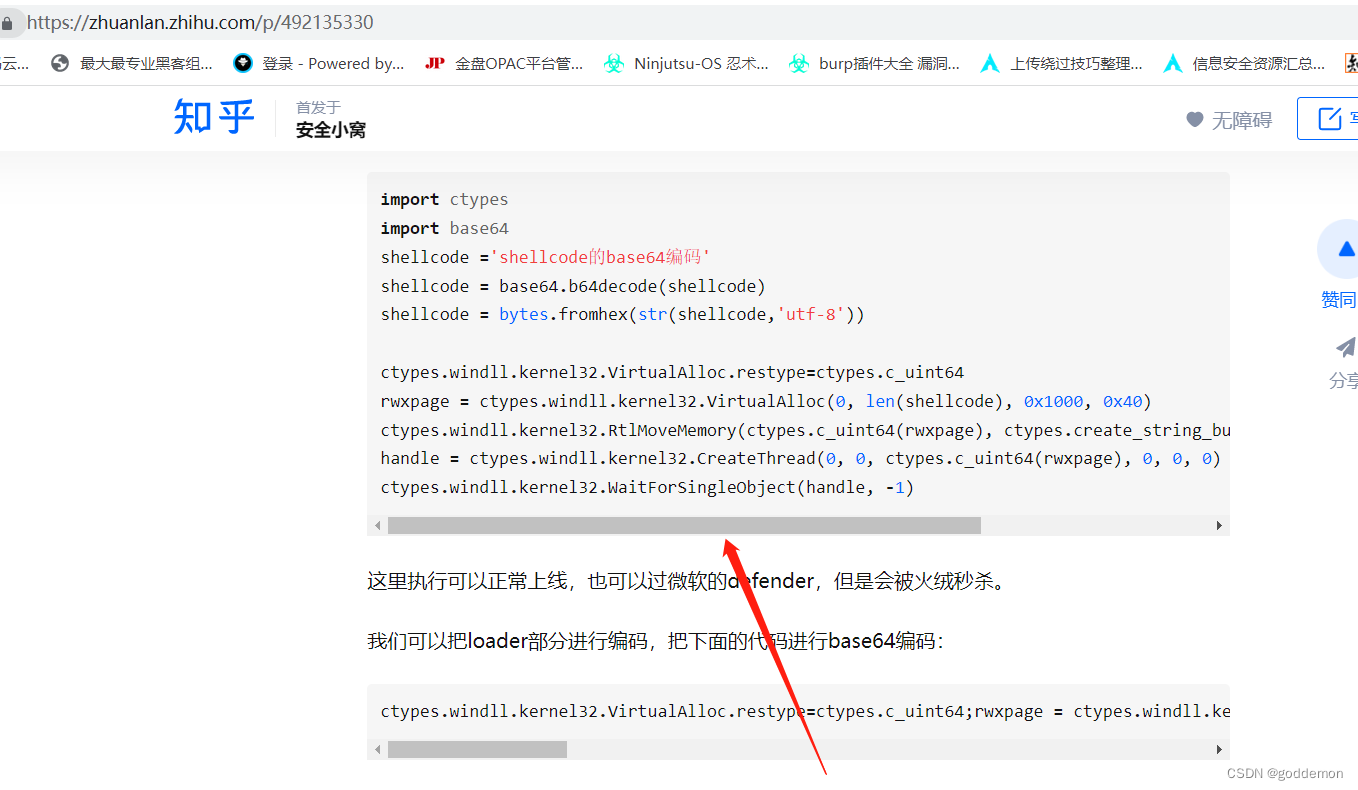The width and height of the screenshot is (1358, 790).
Task: Click the paragraph starting 这里执行可以正常上线
Action: [690, 580]
